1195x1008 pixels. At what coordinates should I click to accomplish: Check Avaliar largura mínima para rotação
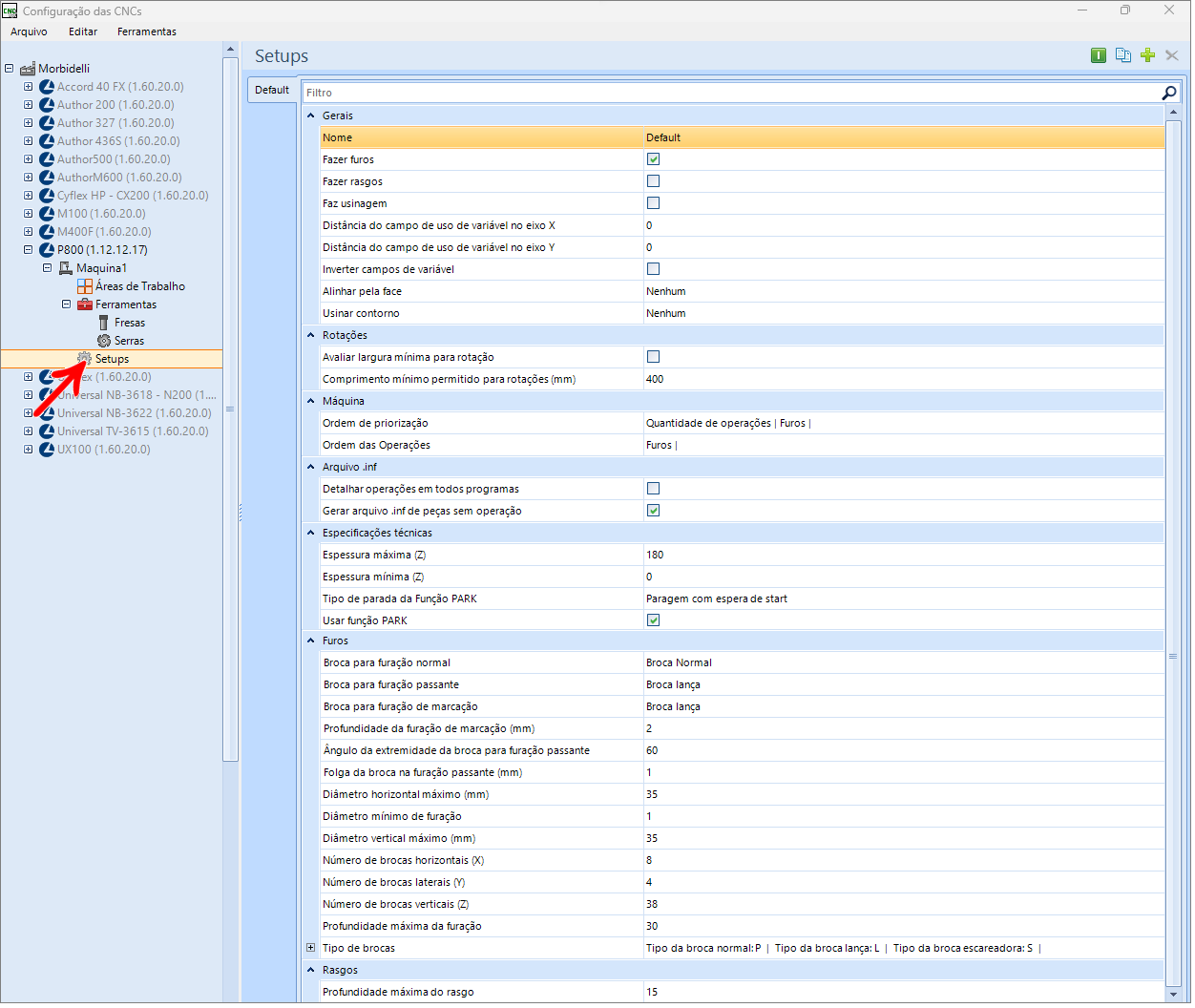(653, 357)
